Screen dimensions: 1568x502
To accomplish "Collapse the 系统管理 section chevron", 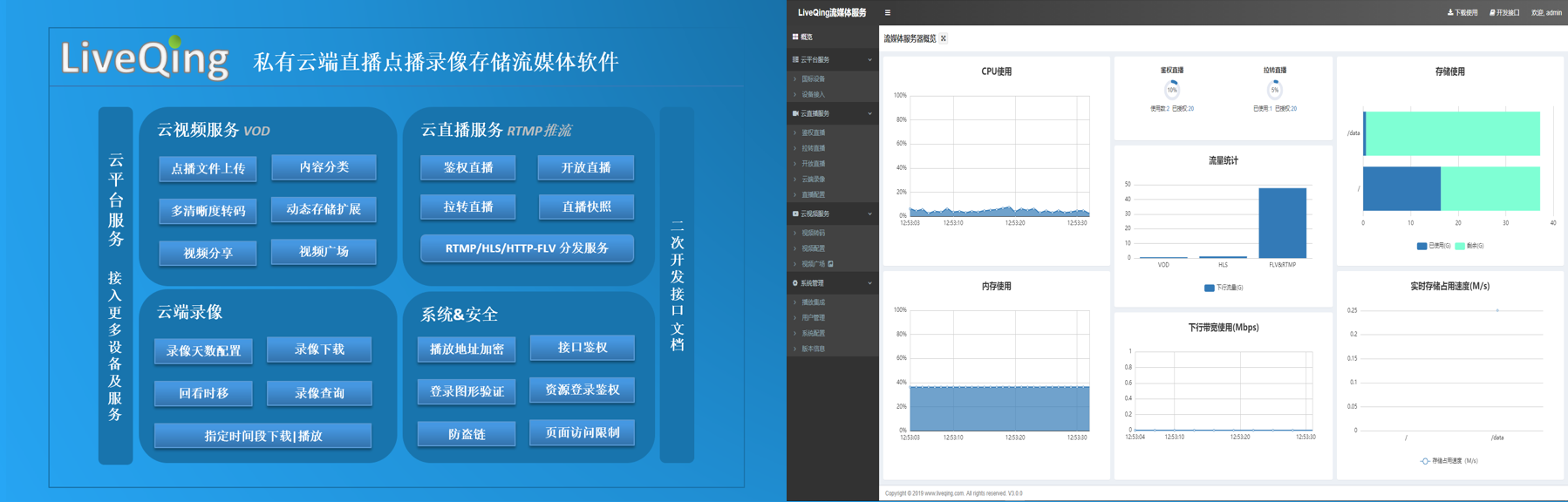I will (869, 283).
